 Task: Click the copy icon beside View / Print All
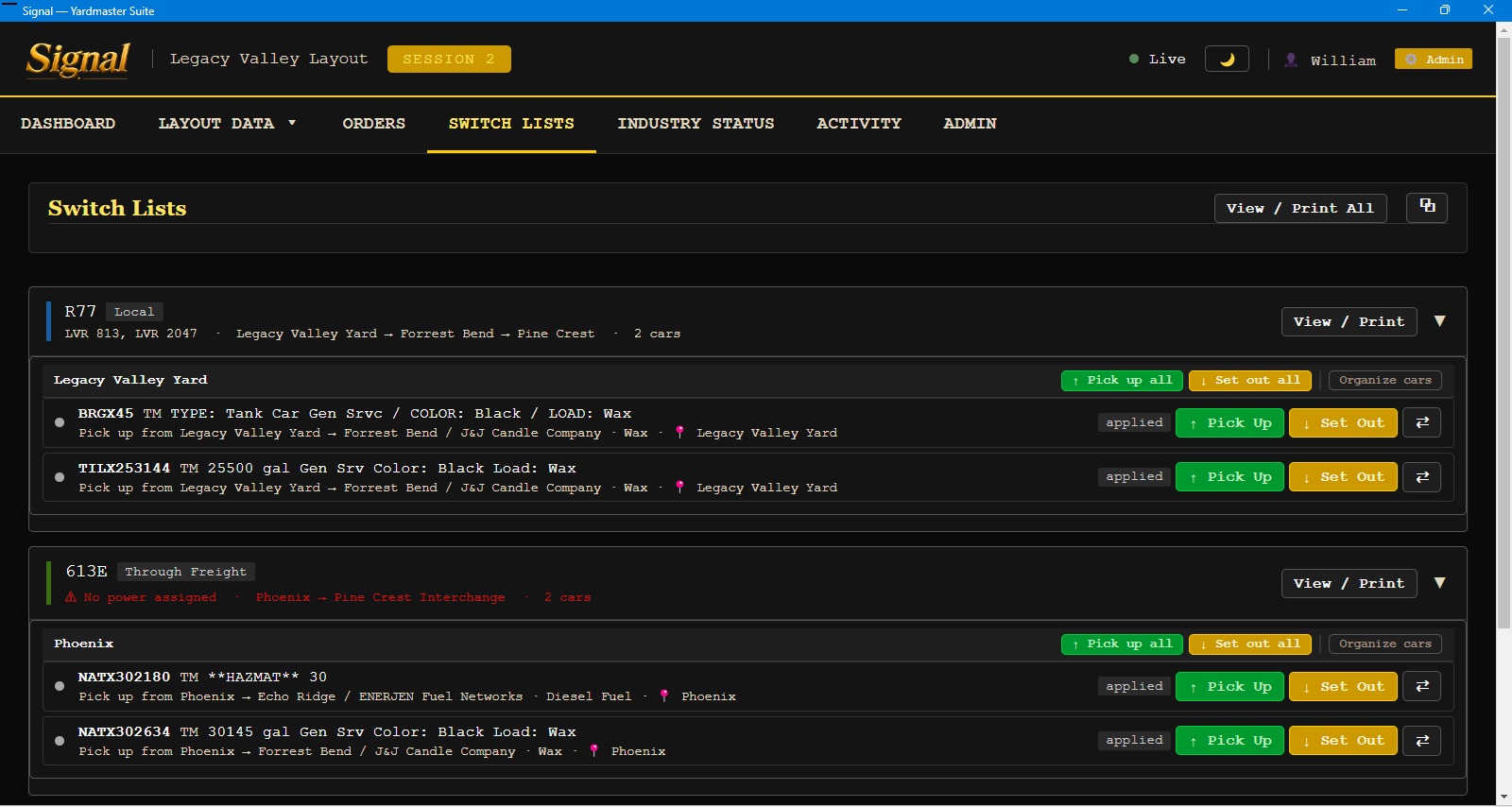click(x=1427, y=207)
